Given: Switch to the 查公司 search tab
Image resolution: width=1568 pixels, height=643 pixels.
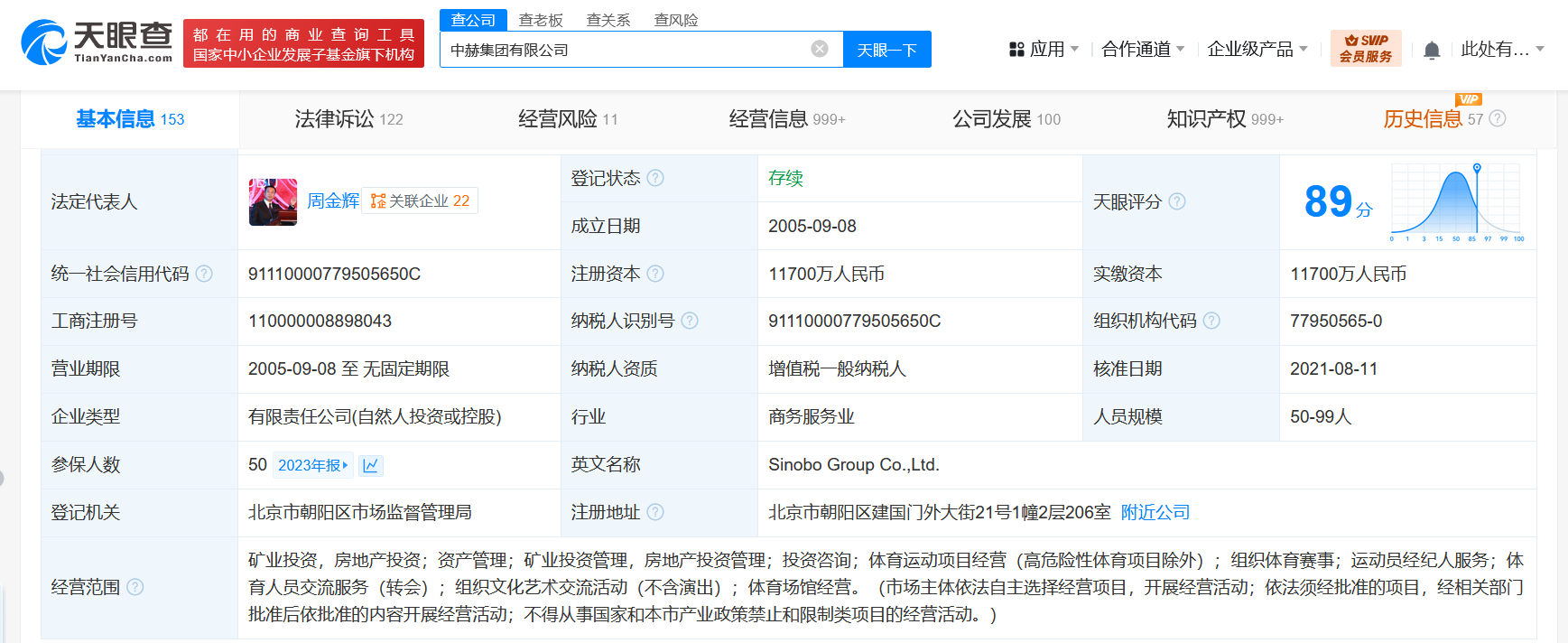Looking at the screenshot, I should (473, 20).
